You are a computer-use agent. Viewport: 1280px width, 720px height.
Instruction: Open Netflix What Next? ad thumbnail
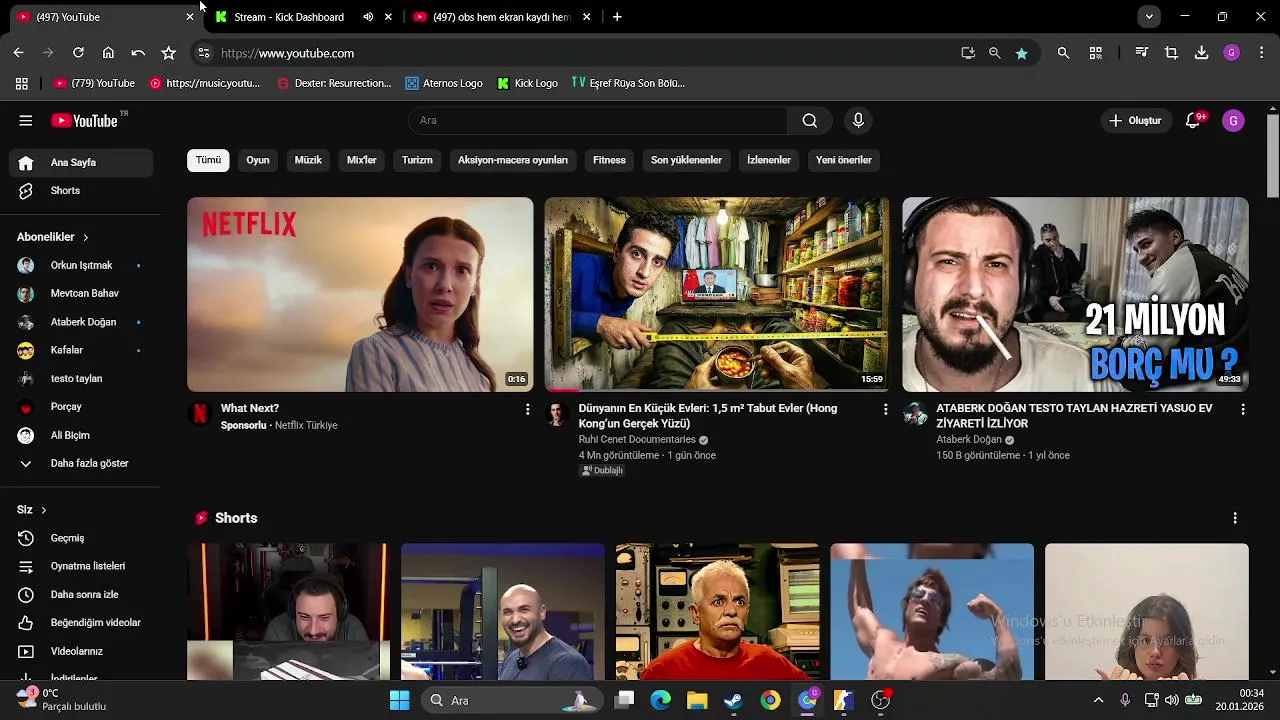pyautogui.click(x=360, y=294)
